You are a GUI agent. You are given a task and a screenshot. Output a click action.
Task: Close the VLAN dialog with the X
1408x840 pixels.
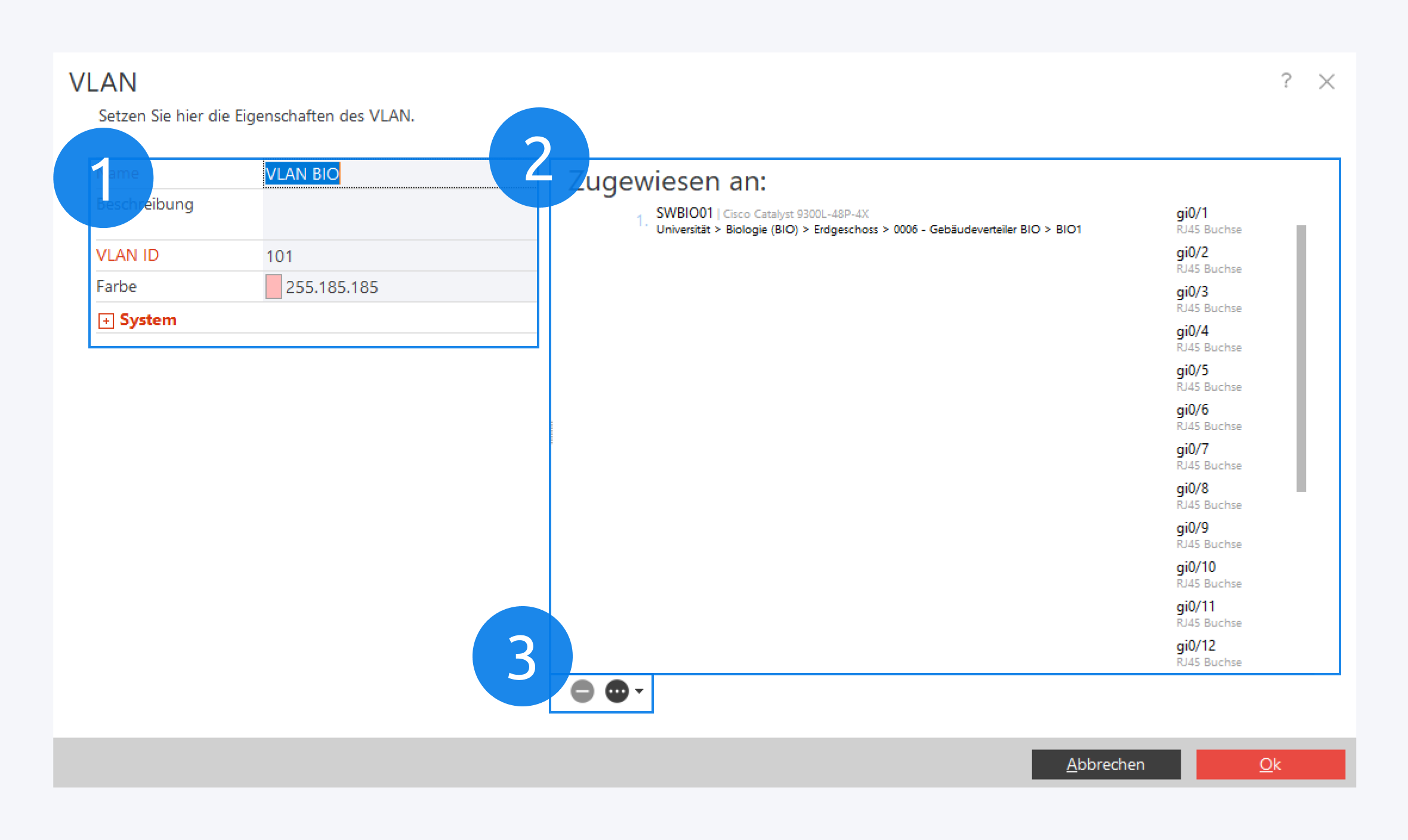pos(1326,82)
